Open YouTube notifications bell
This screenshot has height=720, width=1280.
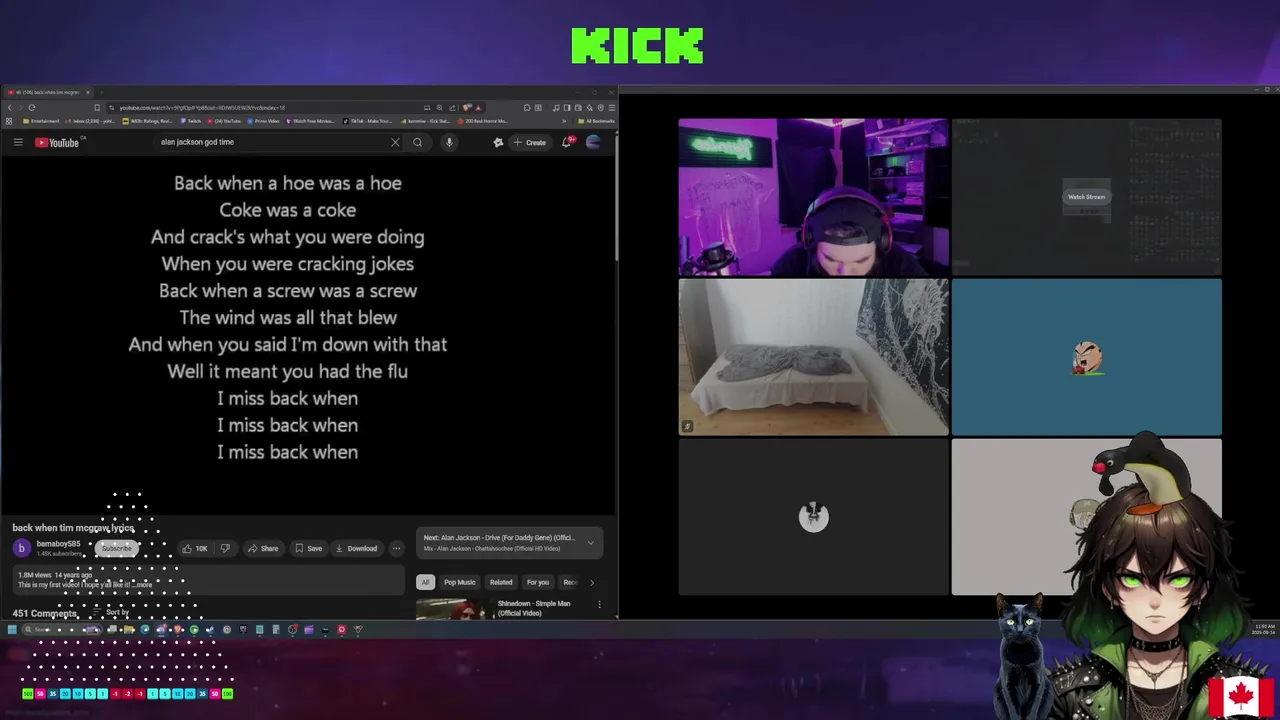click(567, 142)
